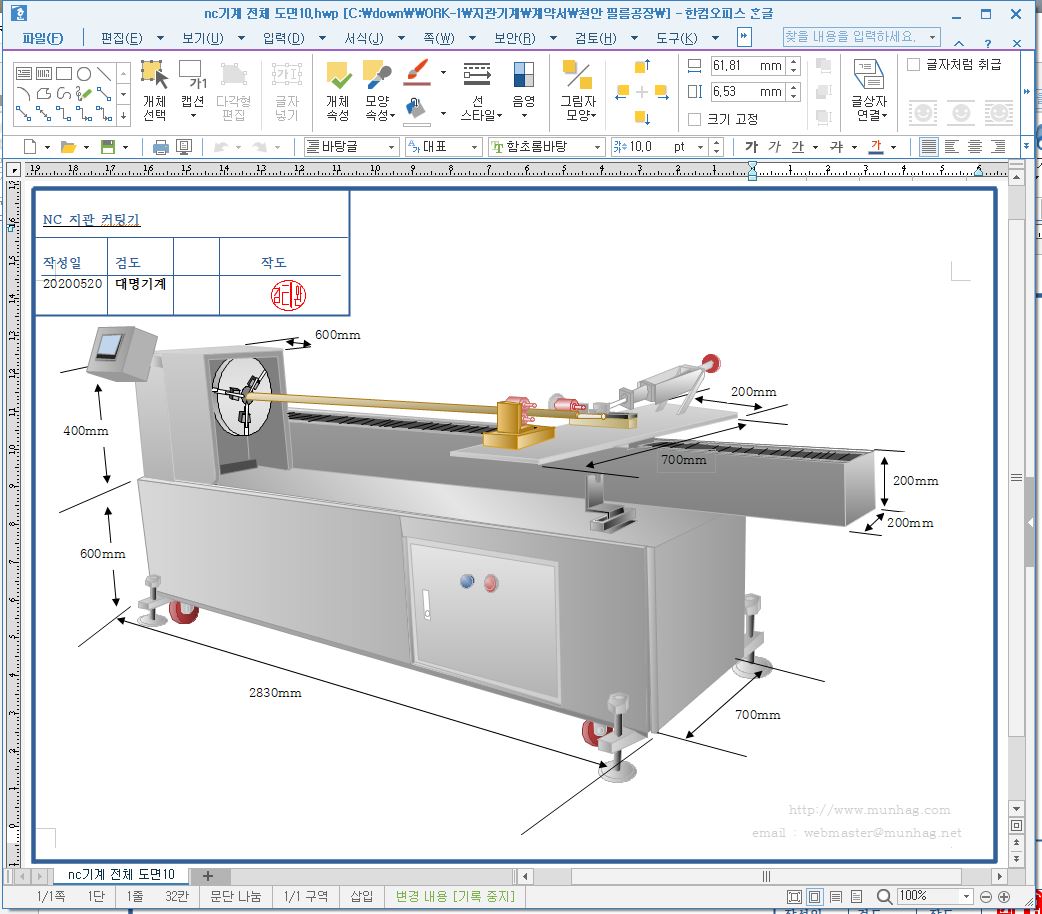Enable the 크기 고정 checkbox
Screen dimensions: 1042x914
(695, 119)
